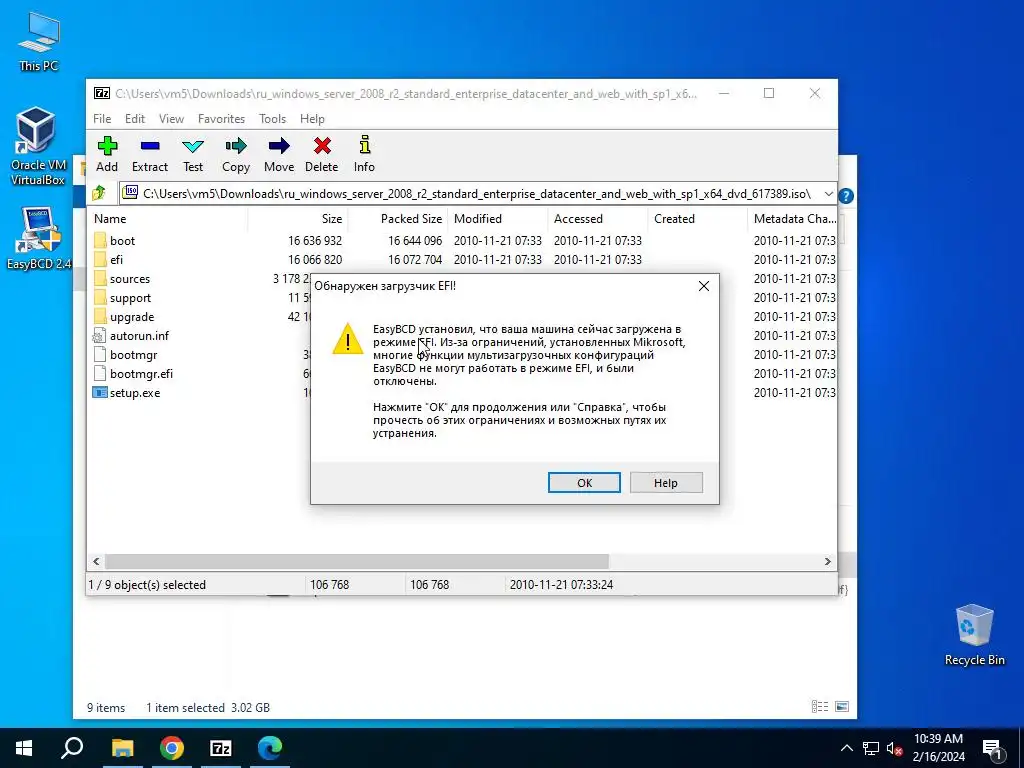Click the horizontal scrollbar right arrow

point(827,561)
